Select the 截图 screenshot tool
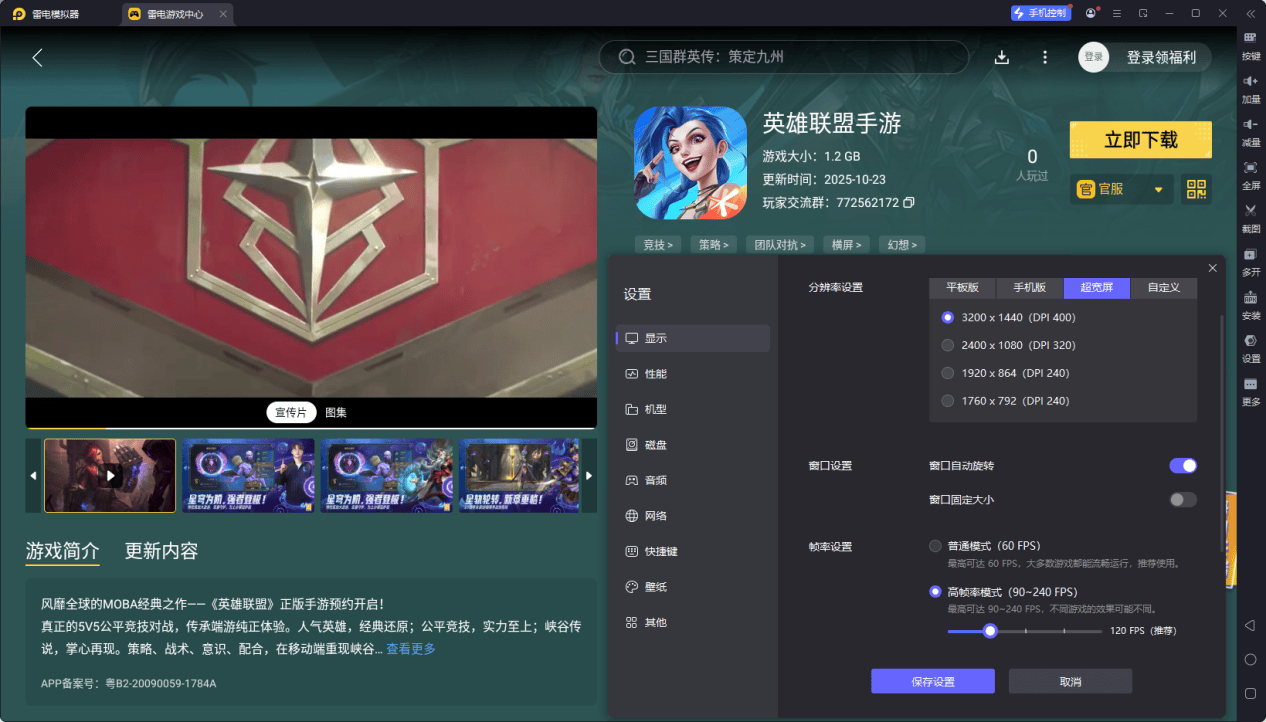 click(x=1250, y=216)
